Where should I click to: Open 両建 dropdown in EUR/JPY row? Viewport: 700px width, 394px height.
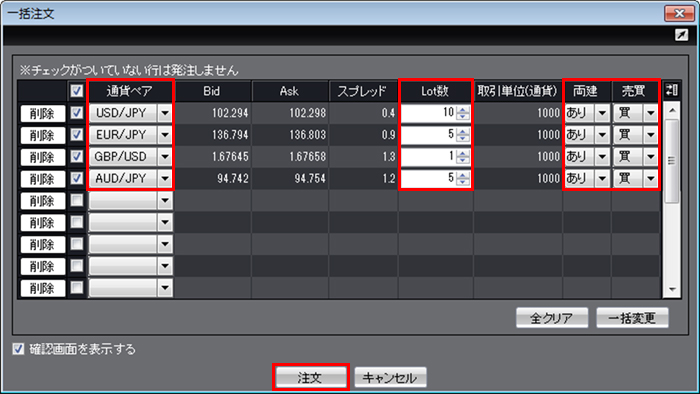click(602, 135)
